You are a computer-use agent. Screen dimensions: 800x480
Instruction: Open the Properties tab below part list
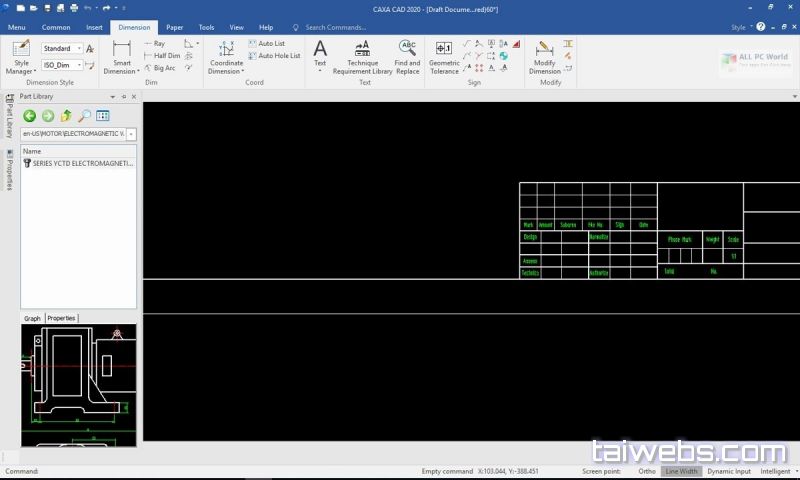coord(61,318)
